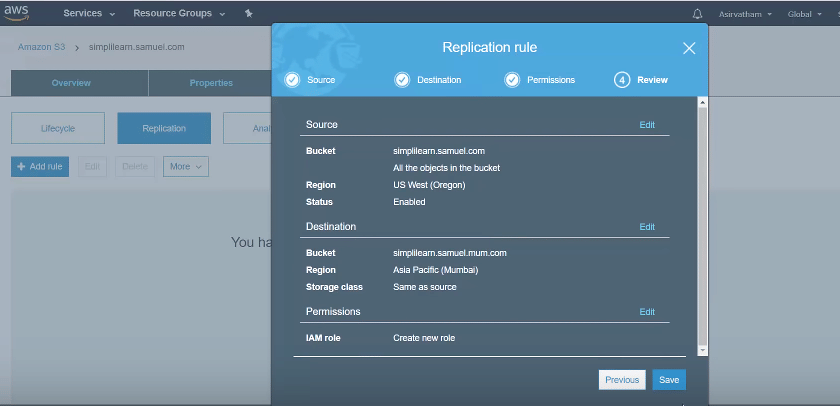This screenshot has height=406, width=840.
Task: Open the Amazon S3 breadcrumb link
Action: tap(41, 47)
